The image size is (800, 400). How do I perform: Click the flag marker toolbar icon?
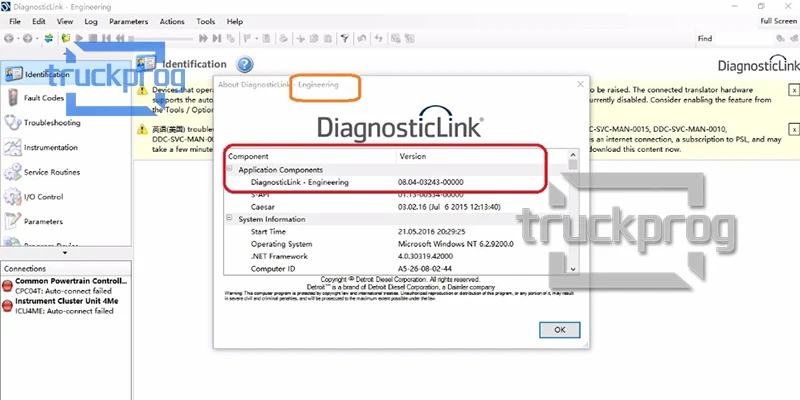click(x=246, y=38)
